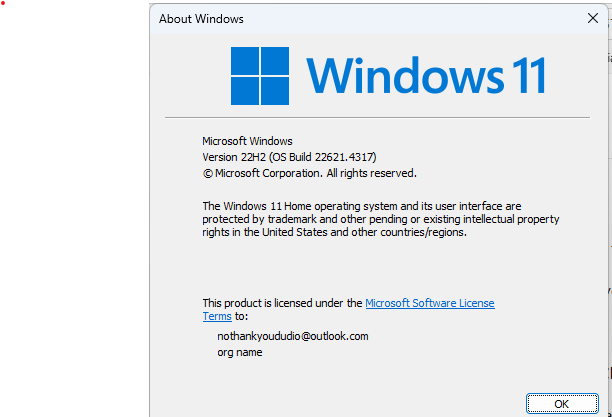
Task: Click 'rights in the United States' line
Action: tap(334, 232)
